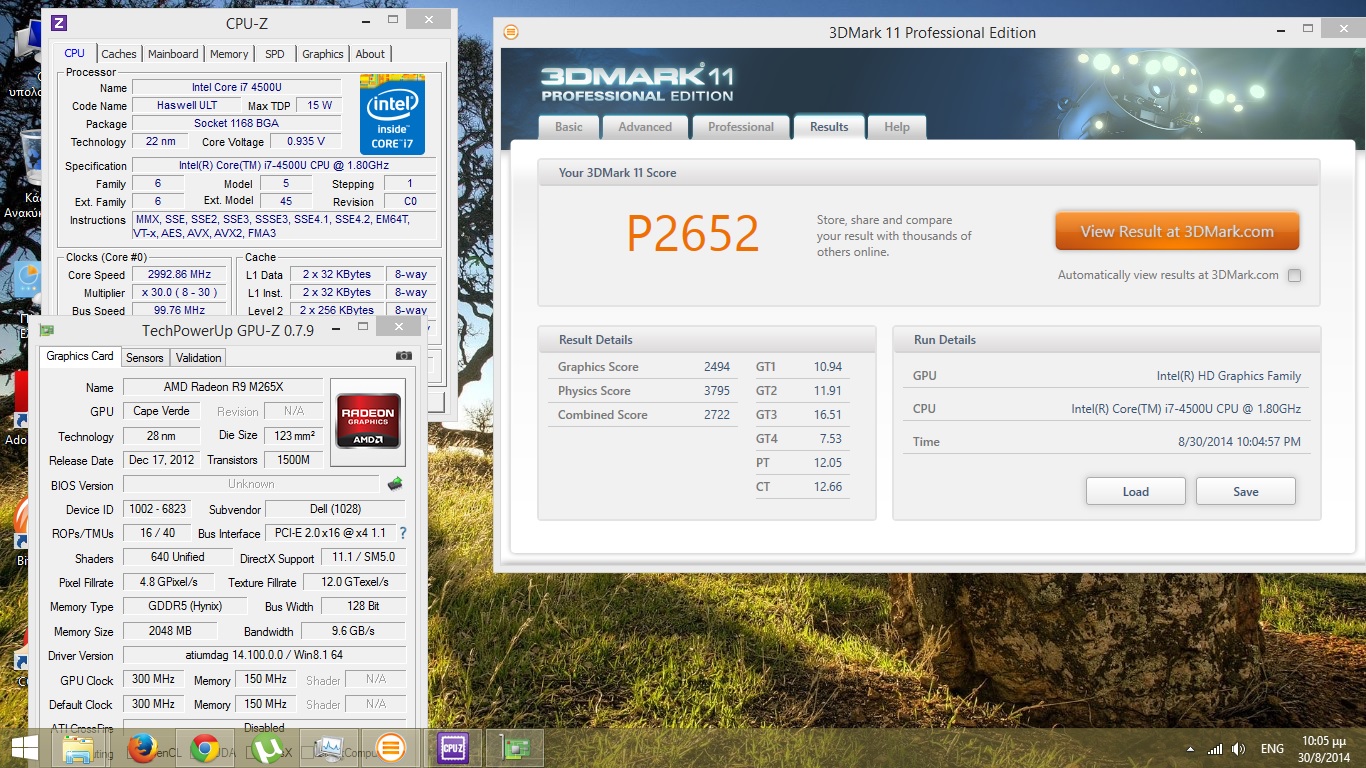1366x768 pixels.
Task: Click the Physics Score value 3795
Action: (x=717, y=391)
